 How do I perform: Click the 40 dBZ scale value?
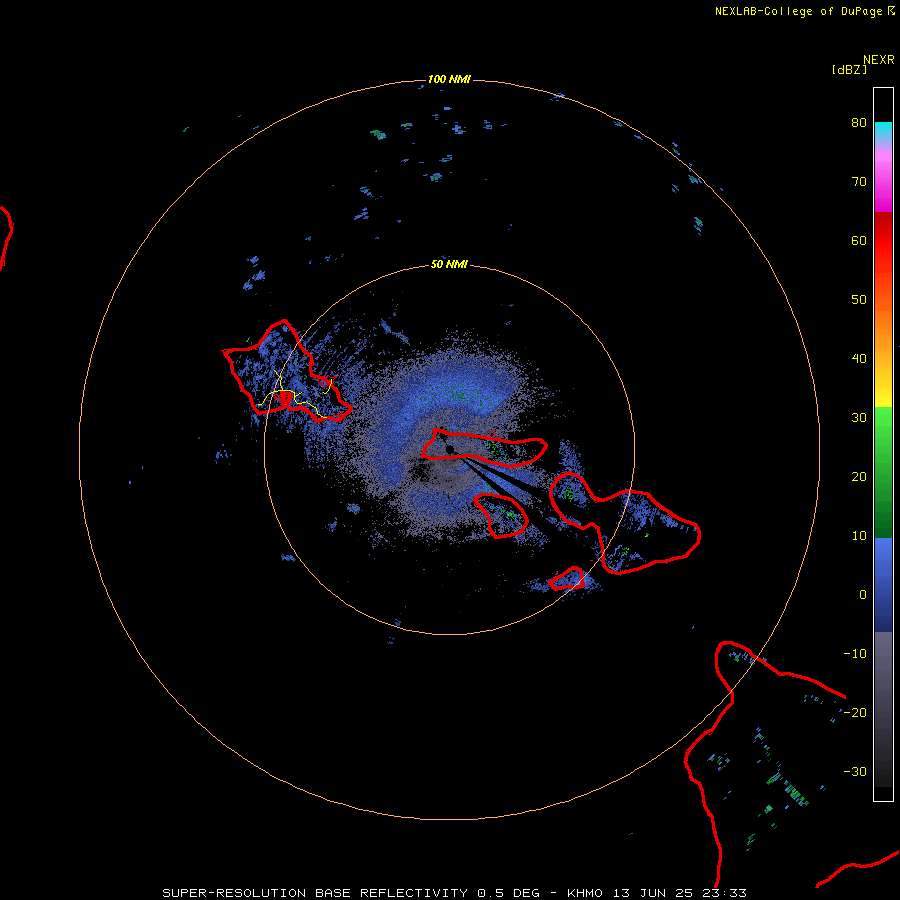coord(859,359)
